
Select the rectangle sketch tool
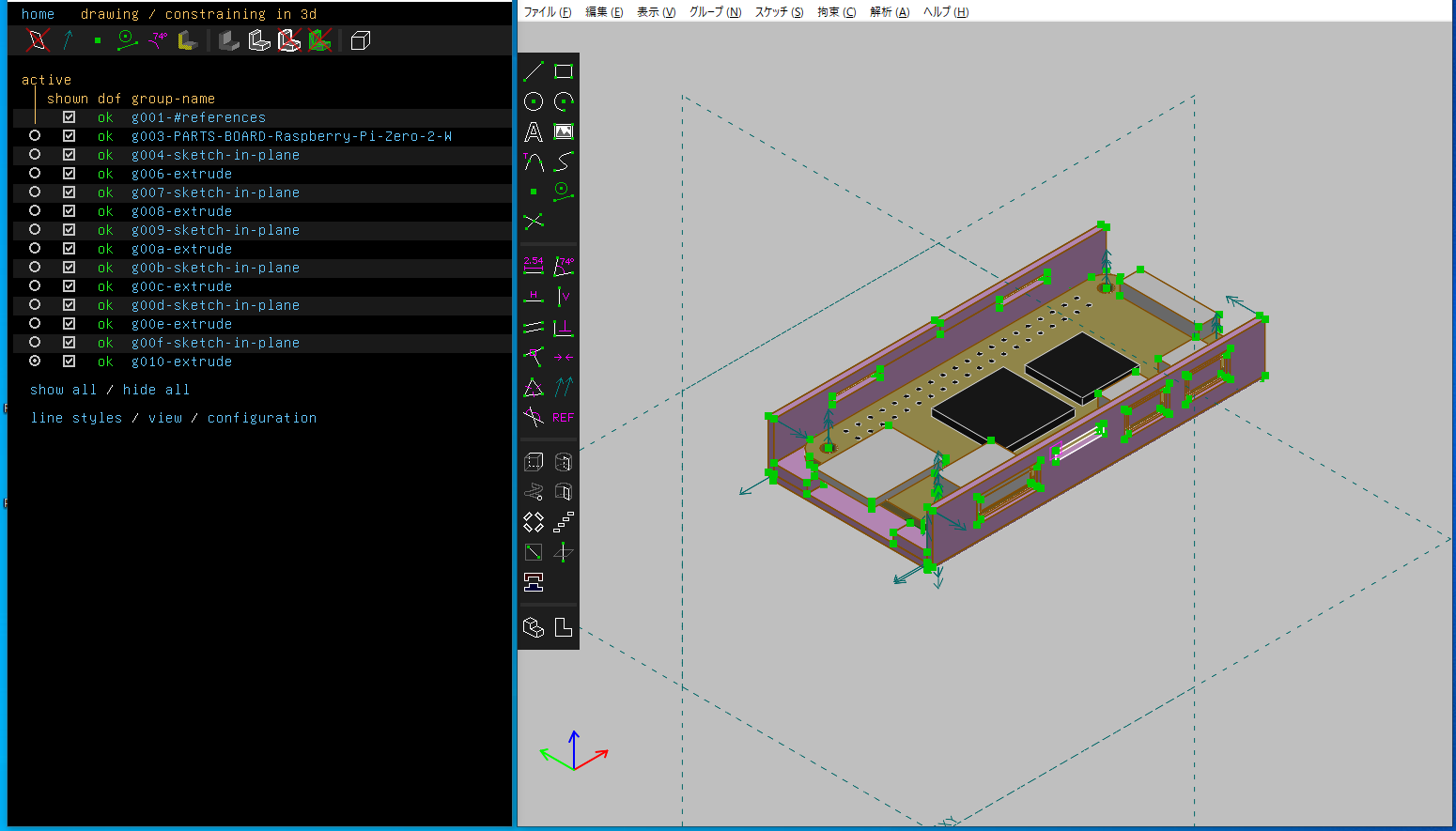tap(564, 71)
